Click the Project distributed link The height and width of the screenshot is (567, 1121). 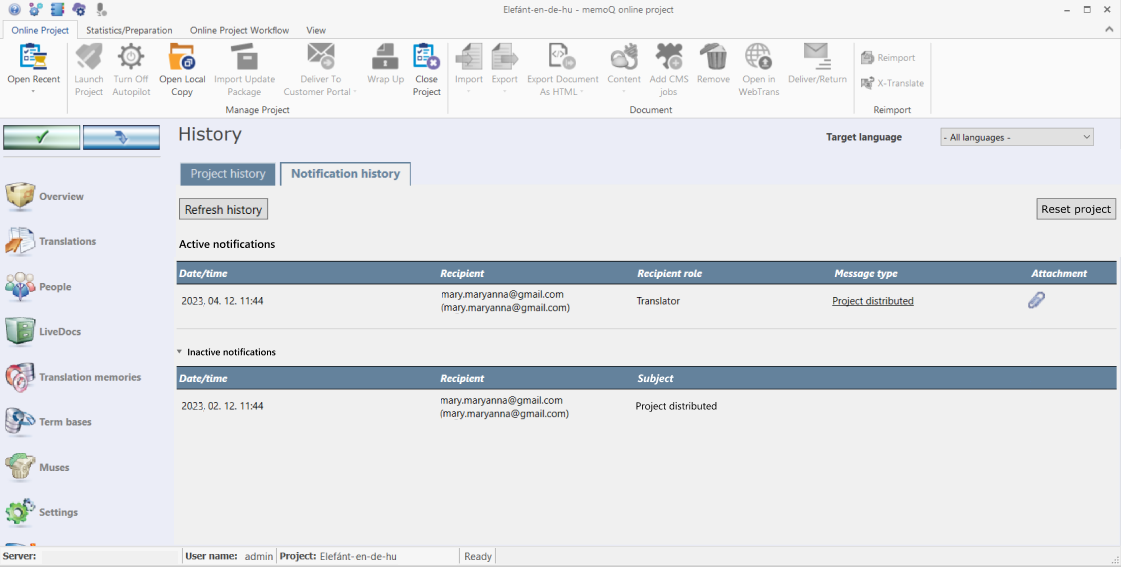872,301
